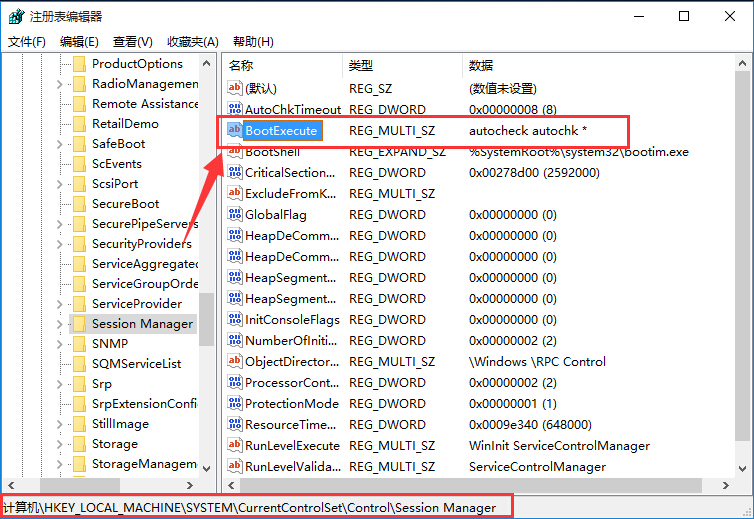Screen dimensions: 754x519
Task: Click the BootExecute value icon
Action: 235,130
